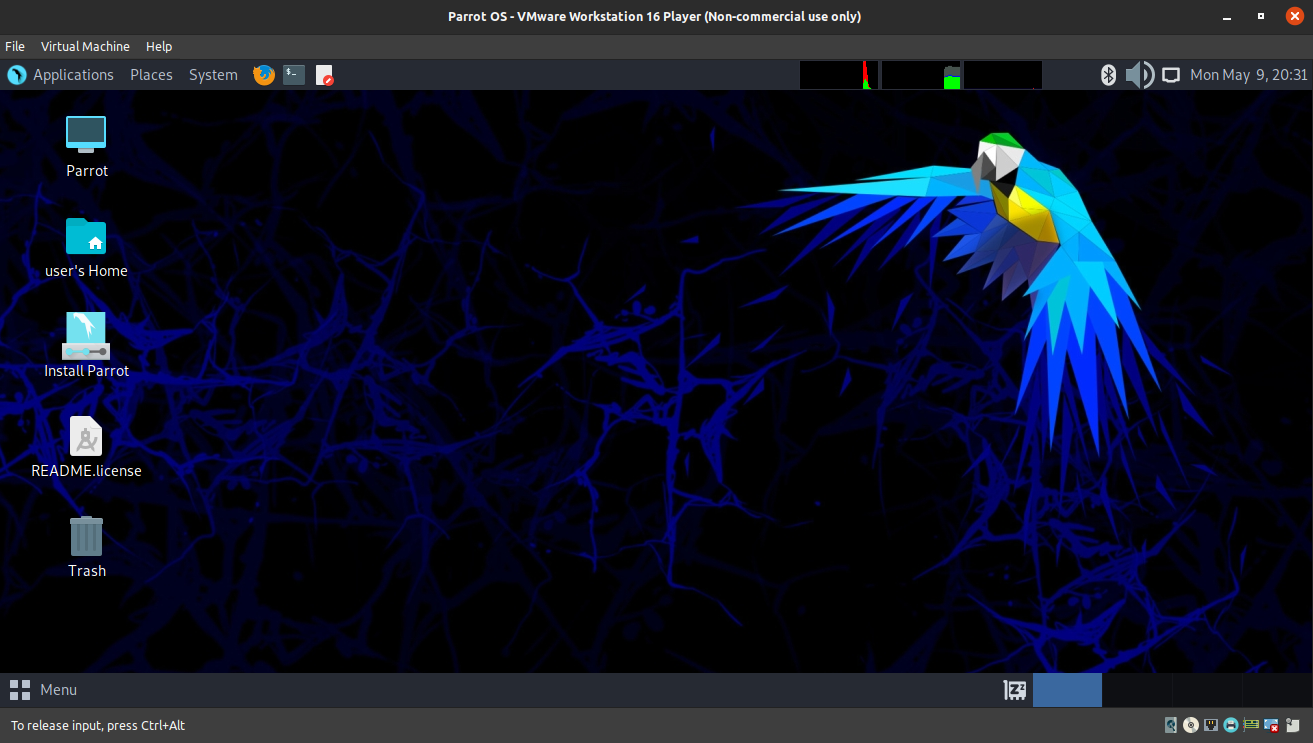Open the Places menu
The height and width of the screenshot is (743, 1313).
(x=151, y=75)
